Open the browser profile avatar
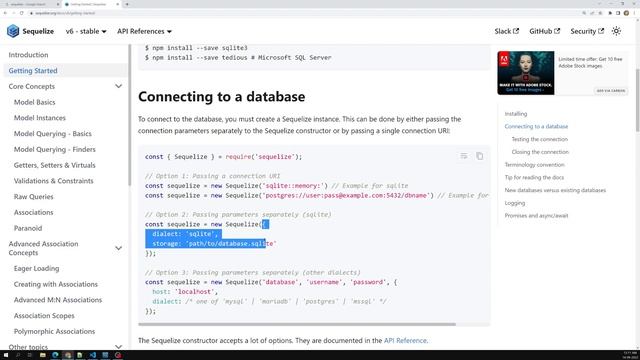640x360 pixels. pos(626,13)
